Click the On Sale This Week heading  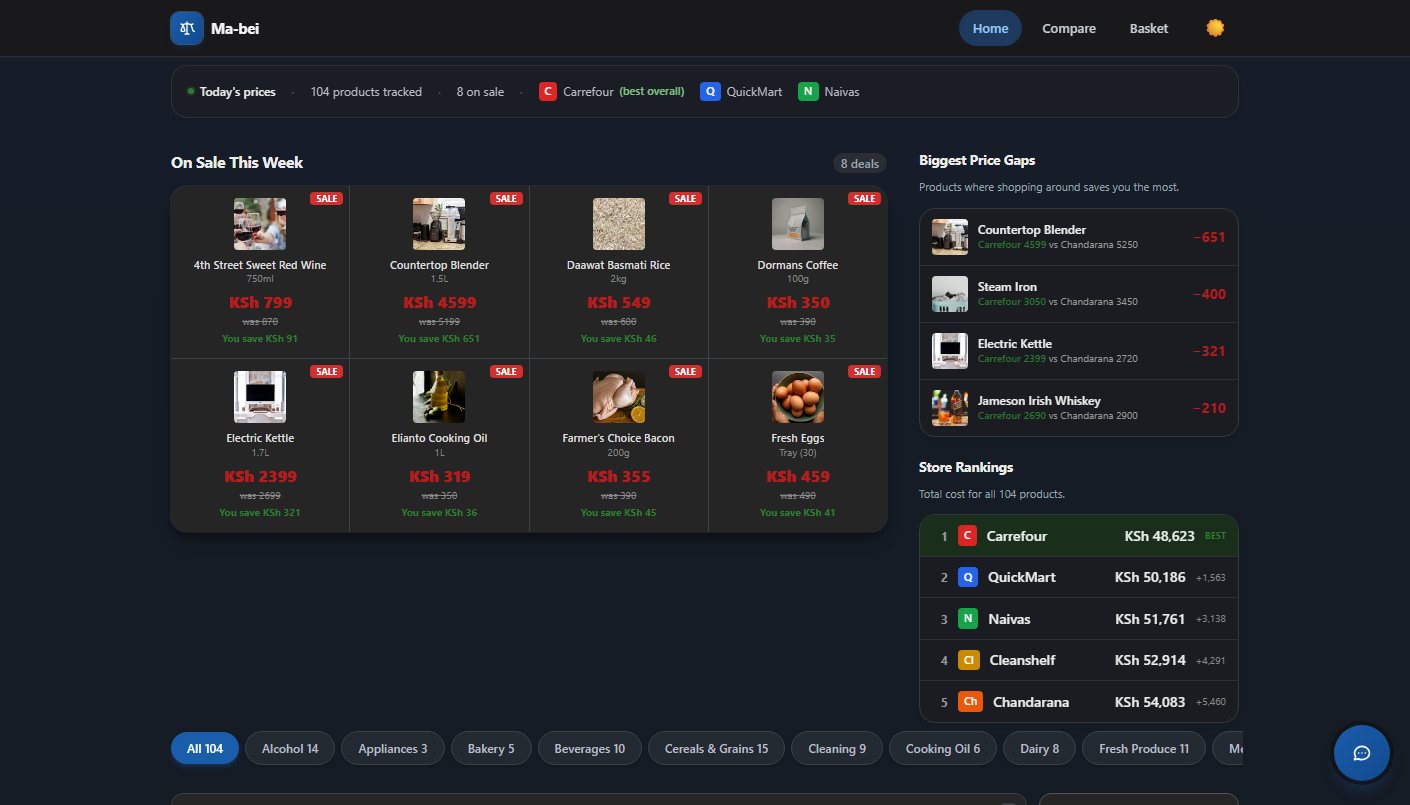point(237,163)
